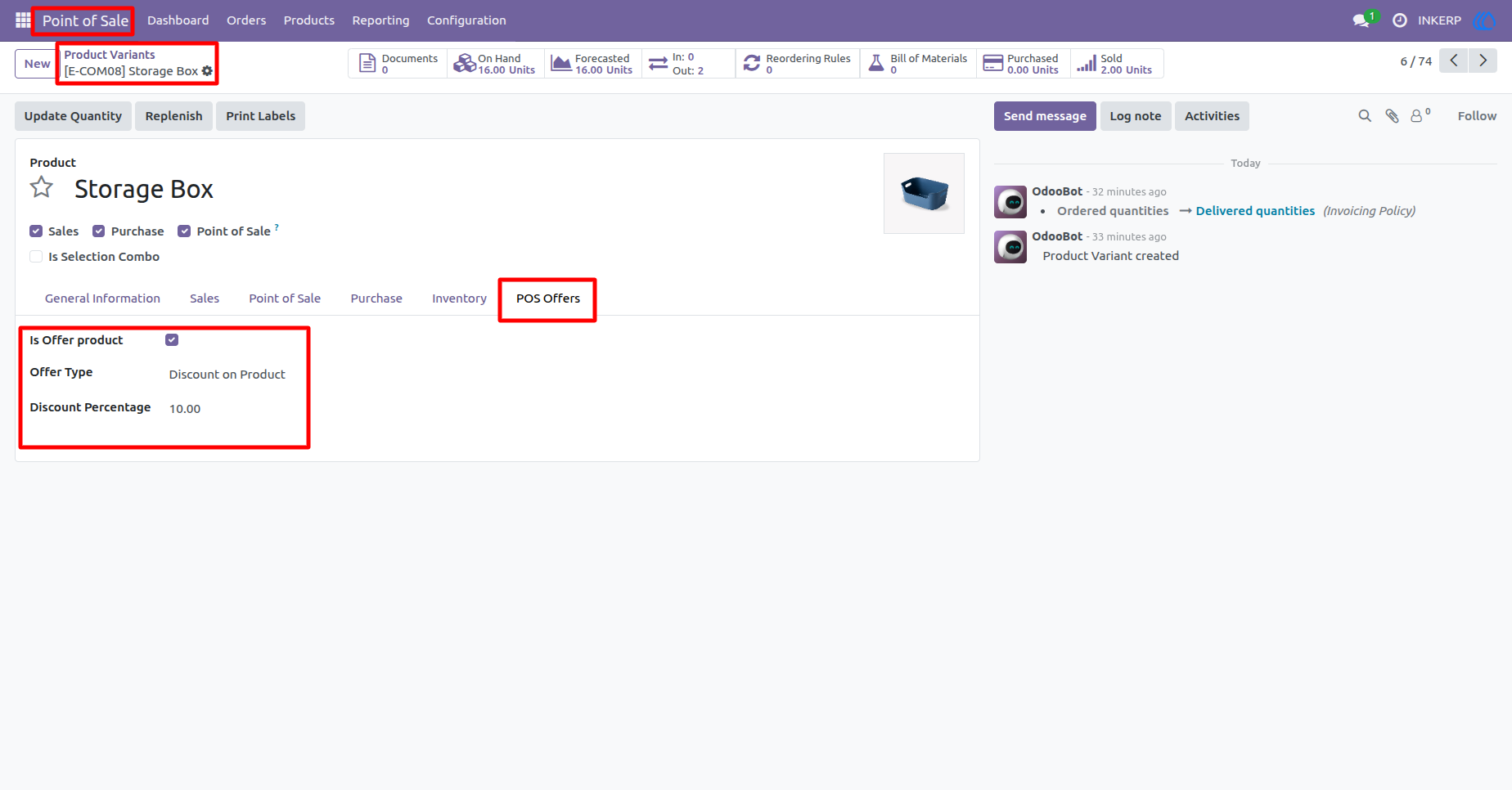Open the Configuration menu
This screenshot has height=790, width=1512.
(466, 20)
